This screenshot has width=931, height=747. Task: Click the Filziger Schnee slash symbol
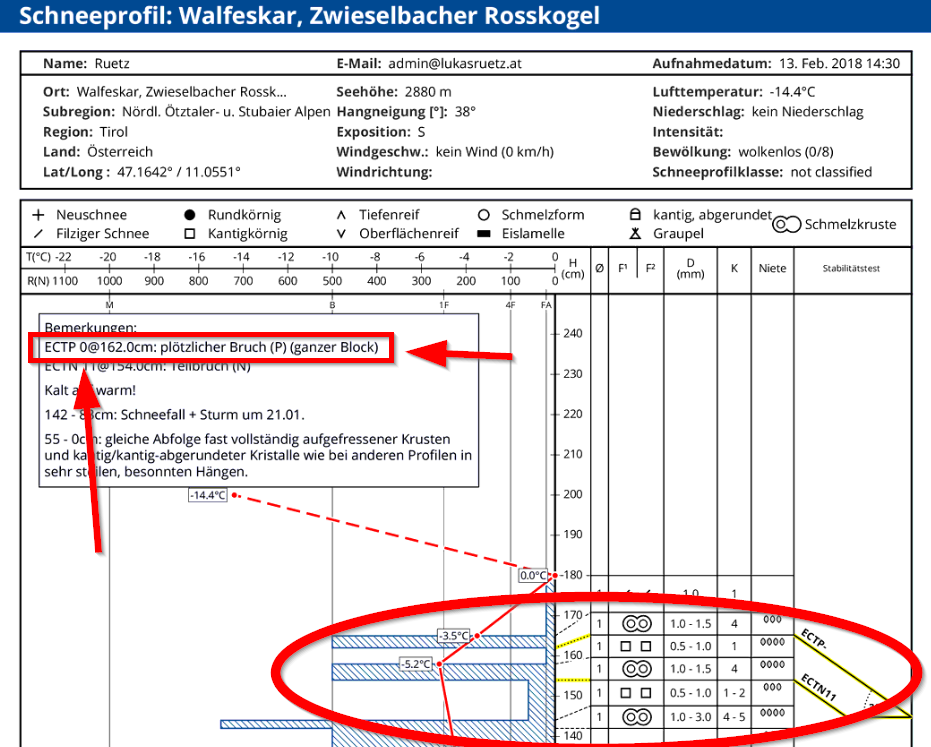click(38, 234)
